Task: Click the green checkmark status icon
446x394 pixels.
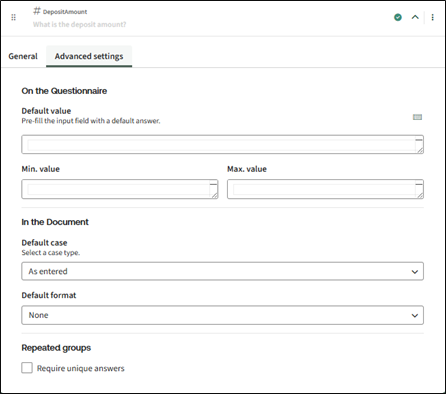Action: point(398,17)
